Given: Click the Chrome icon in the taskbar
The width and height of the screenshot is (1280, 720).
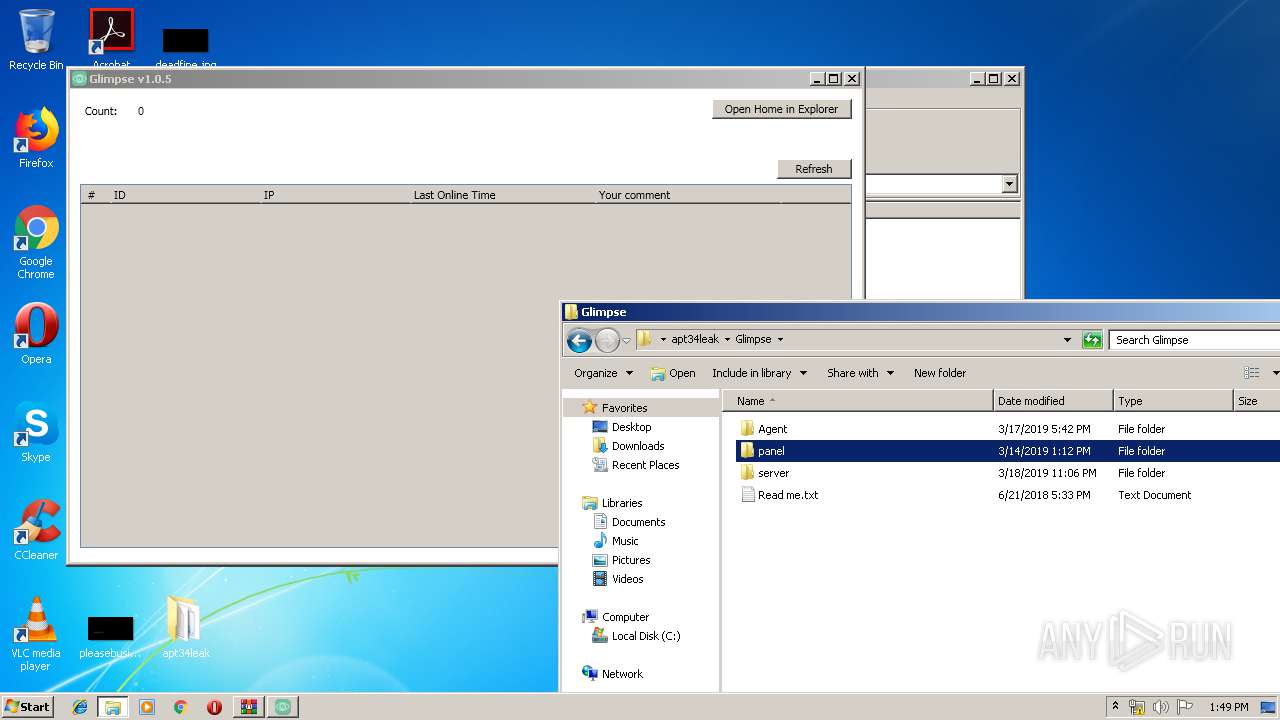Looking at the screenshot, I should pos(180,707).
